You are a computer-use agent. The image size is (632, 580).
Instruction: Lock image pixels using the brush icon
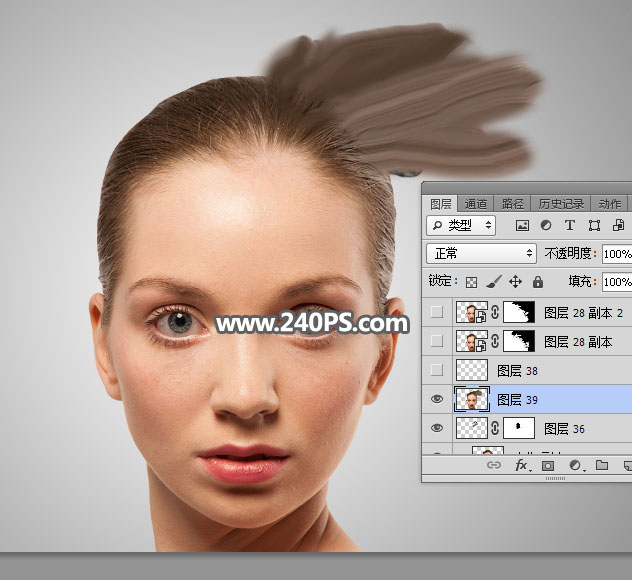(x=494, y=282)
